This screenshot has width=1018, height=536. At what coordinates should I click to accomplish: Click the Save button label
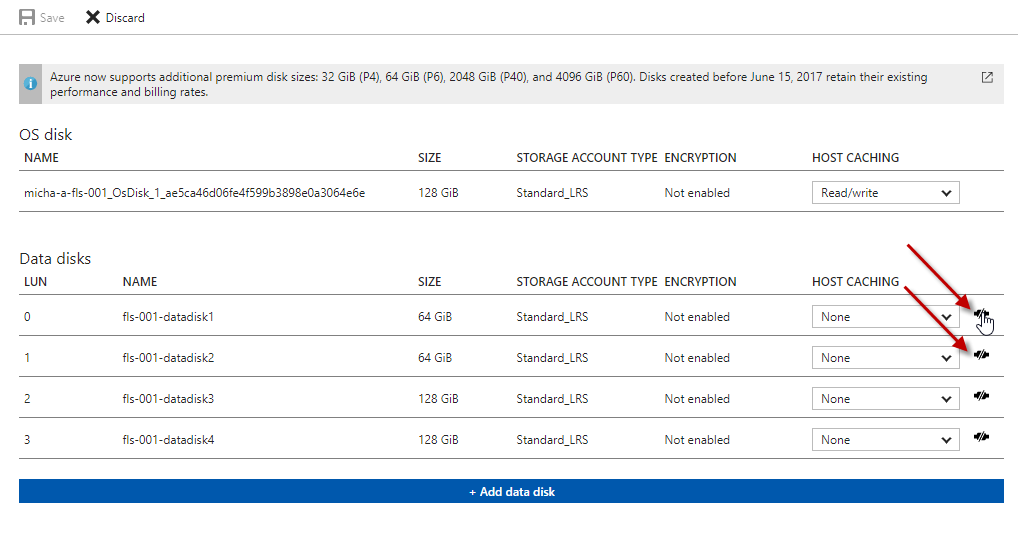tap(52, 18)
